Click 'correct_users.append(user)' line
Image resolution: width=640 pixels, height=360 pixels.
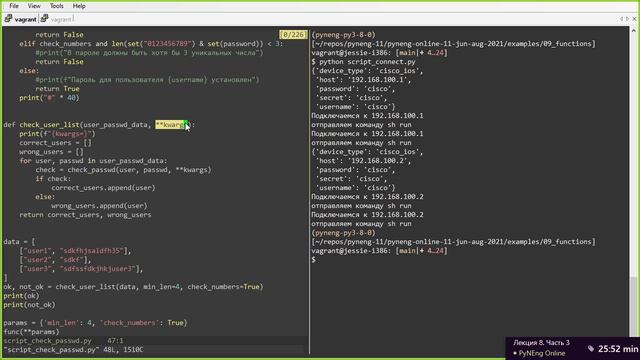(x=103, y=187)
